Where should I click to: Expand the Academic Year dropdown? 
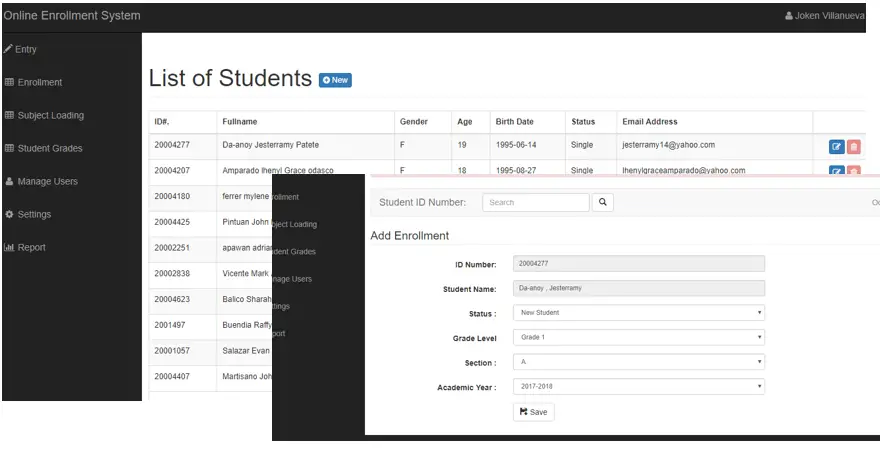tap(639, 387)
